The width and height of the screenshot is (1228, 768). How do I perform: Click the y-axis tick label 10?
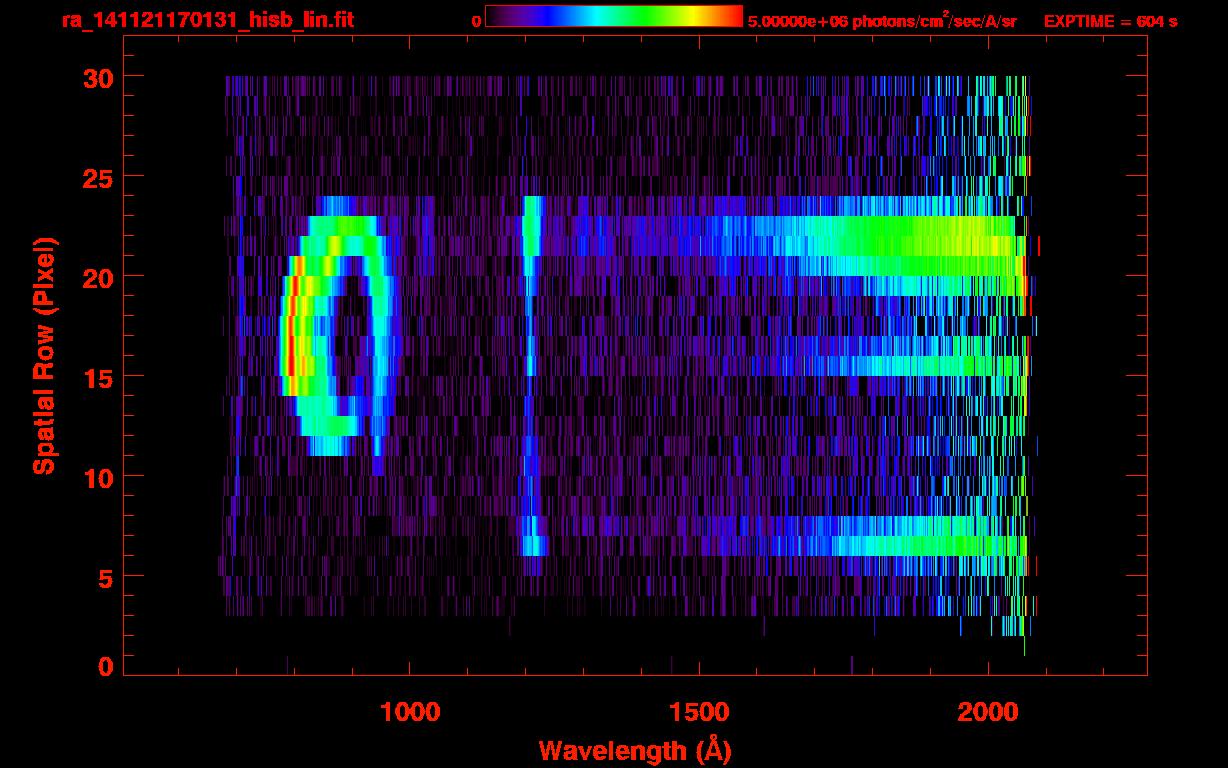click(96, 477)
